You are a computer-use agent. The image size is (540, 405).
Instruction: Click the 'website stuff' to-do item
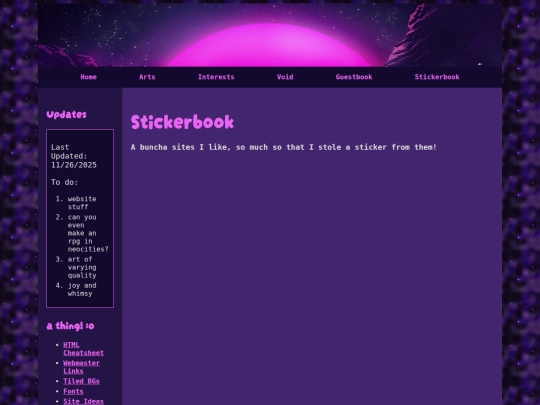(x=82, y=203)
